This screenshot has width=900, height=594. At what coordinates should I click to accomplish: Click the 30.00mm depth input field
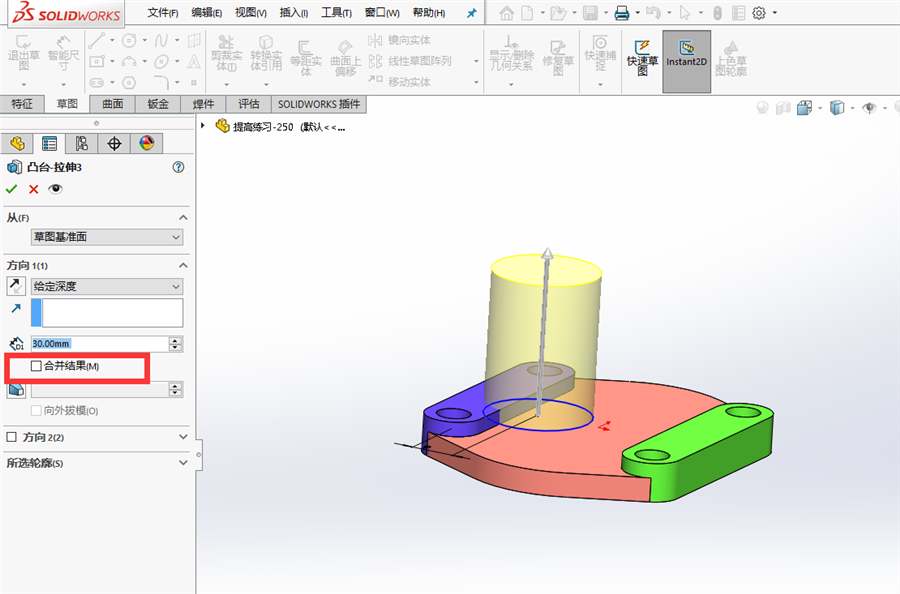pyautogui.click(x=100, y=344)
